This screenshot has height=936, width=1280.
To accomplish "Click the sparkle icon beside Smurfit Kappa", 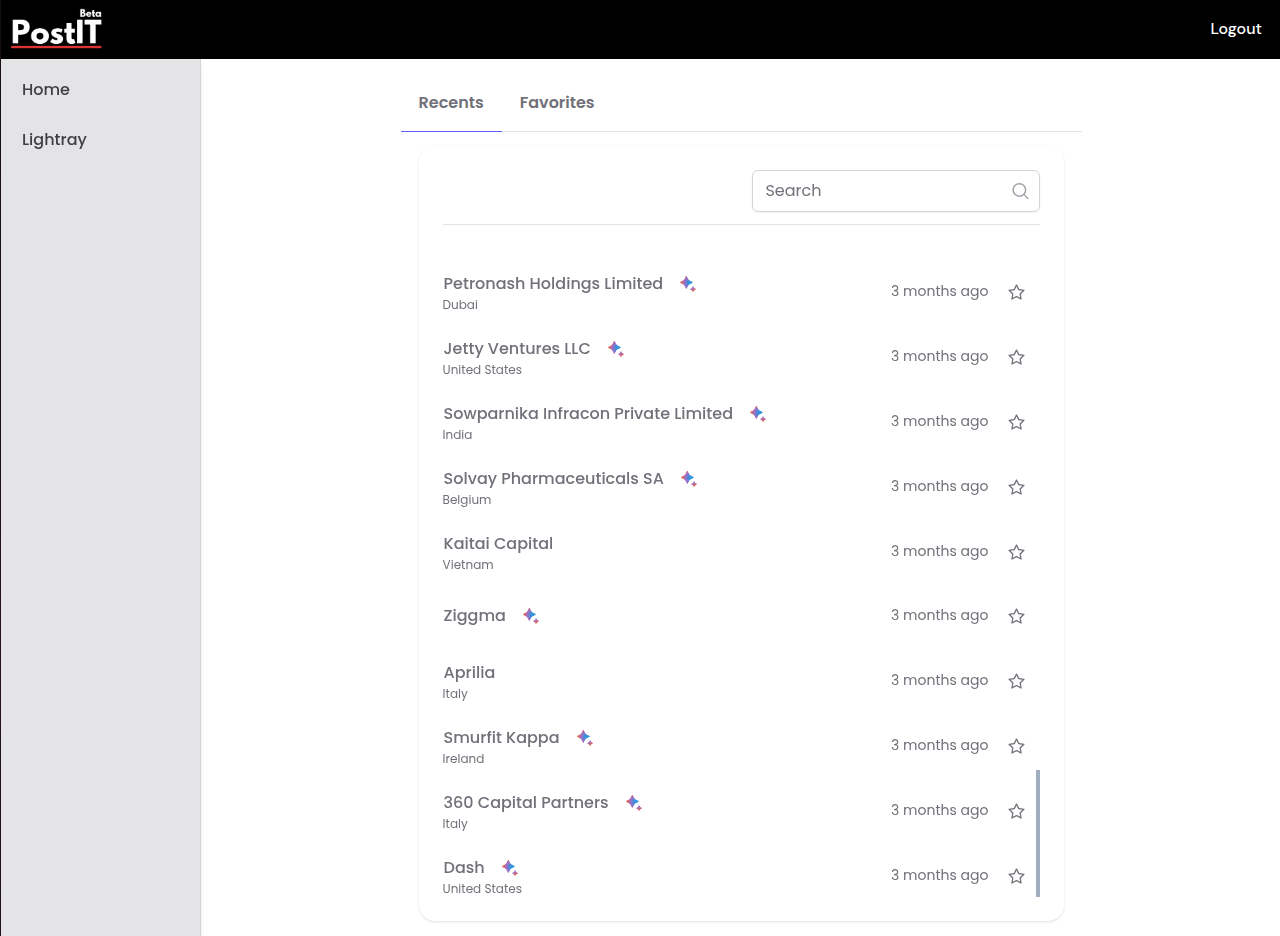I will 584,738.
